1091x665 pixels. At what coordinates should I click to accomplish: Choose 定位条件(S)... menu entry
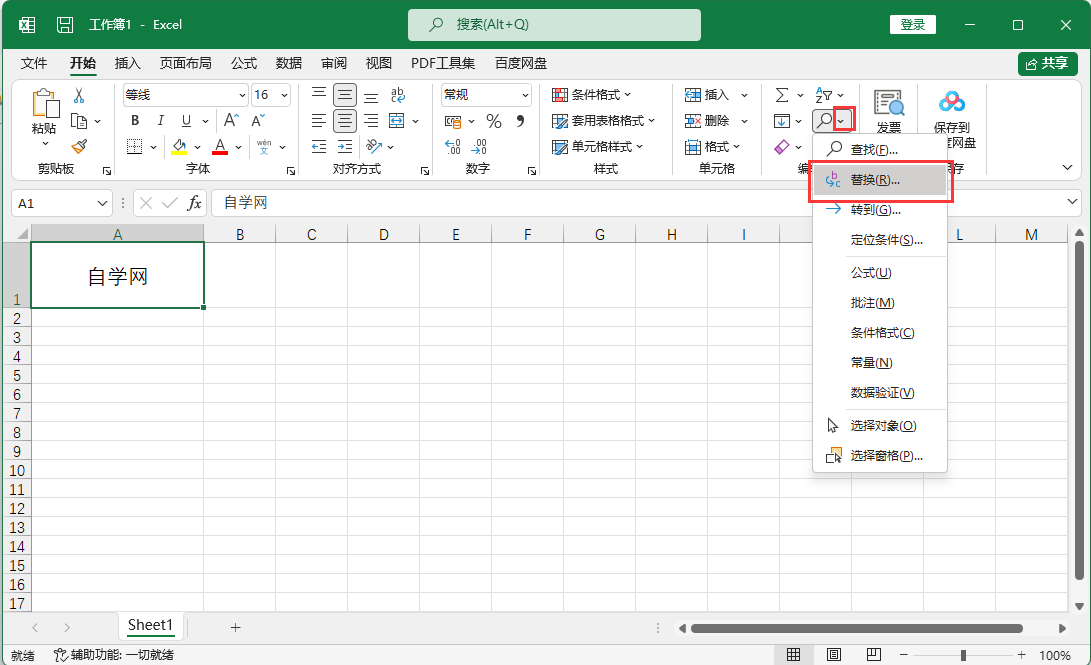point(879,240)
